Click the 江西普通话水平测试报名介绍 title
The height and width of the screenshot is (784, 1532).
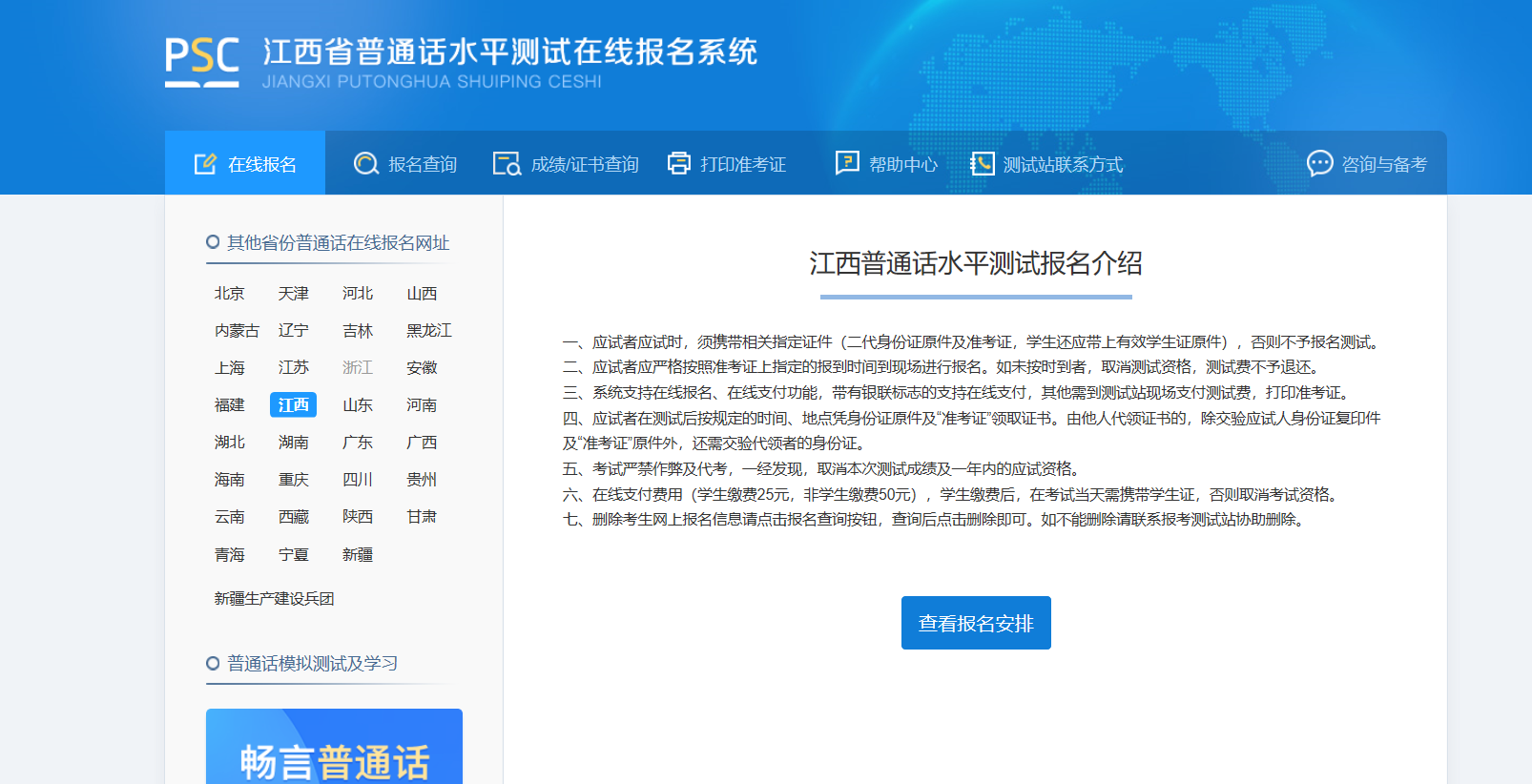coord(976,263)
